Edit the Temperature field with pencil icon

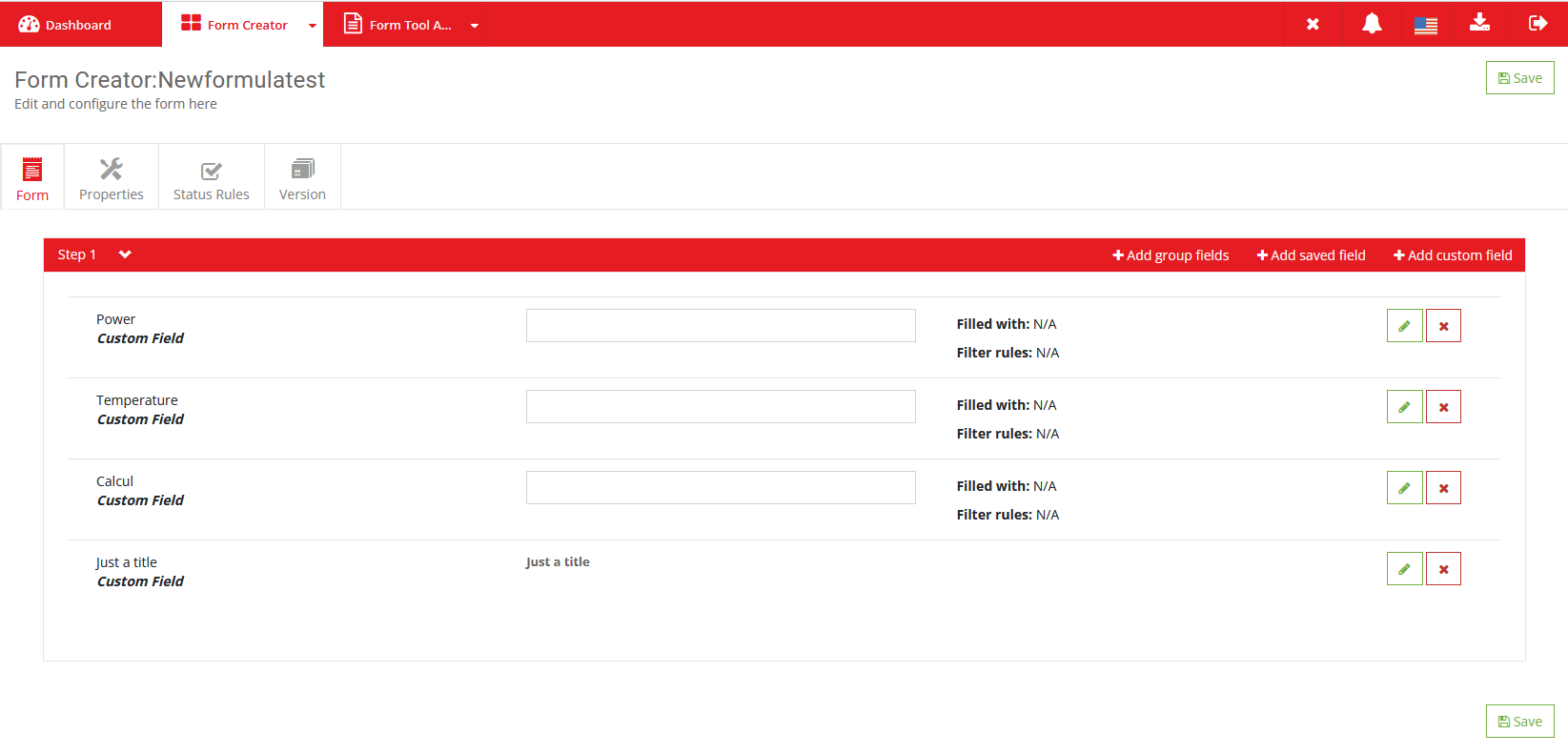point(1404,407)
